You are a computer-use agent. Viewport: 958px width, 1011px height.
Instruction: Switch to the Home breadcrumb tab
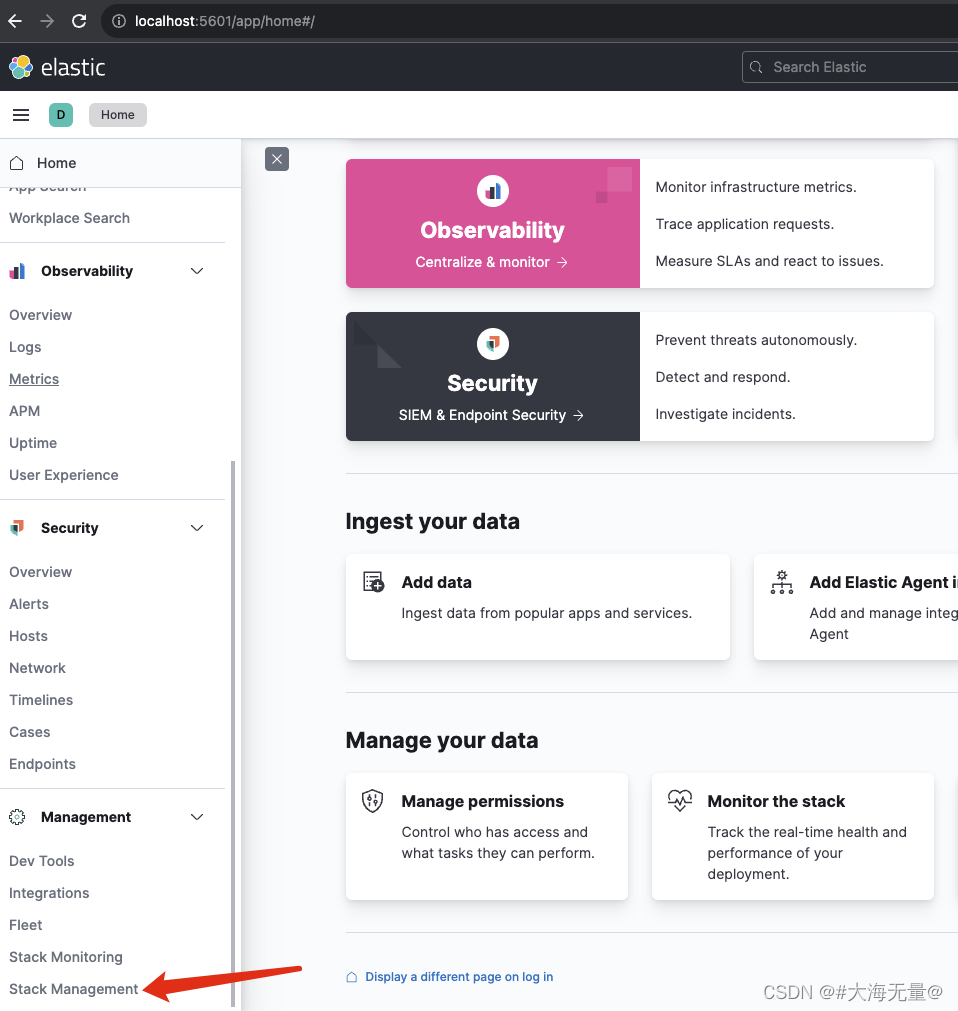point(117,114)
